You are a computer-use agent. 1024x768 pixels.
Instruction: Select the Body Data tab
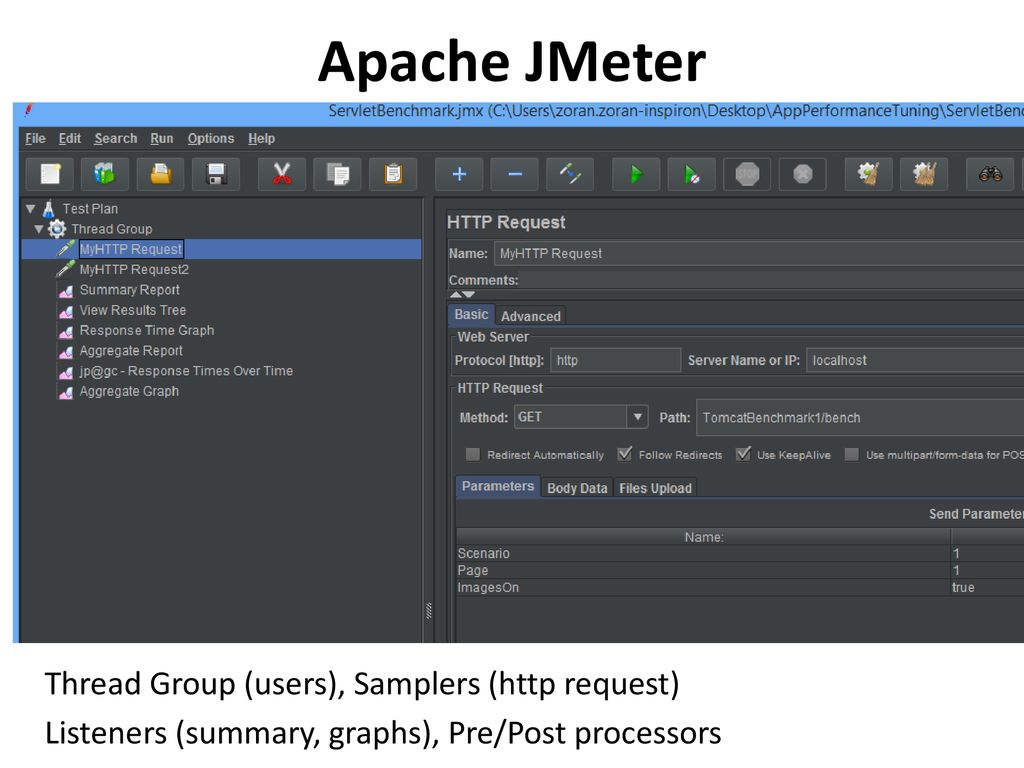click(577, 488)
